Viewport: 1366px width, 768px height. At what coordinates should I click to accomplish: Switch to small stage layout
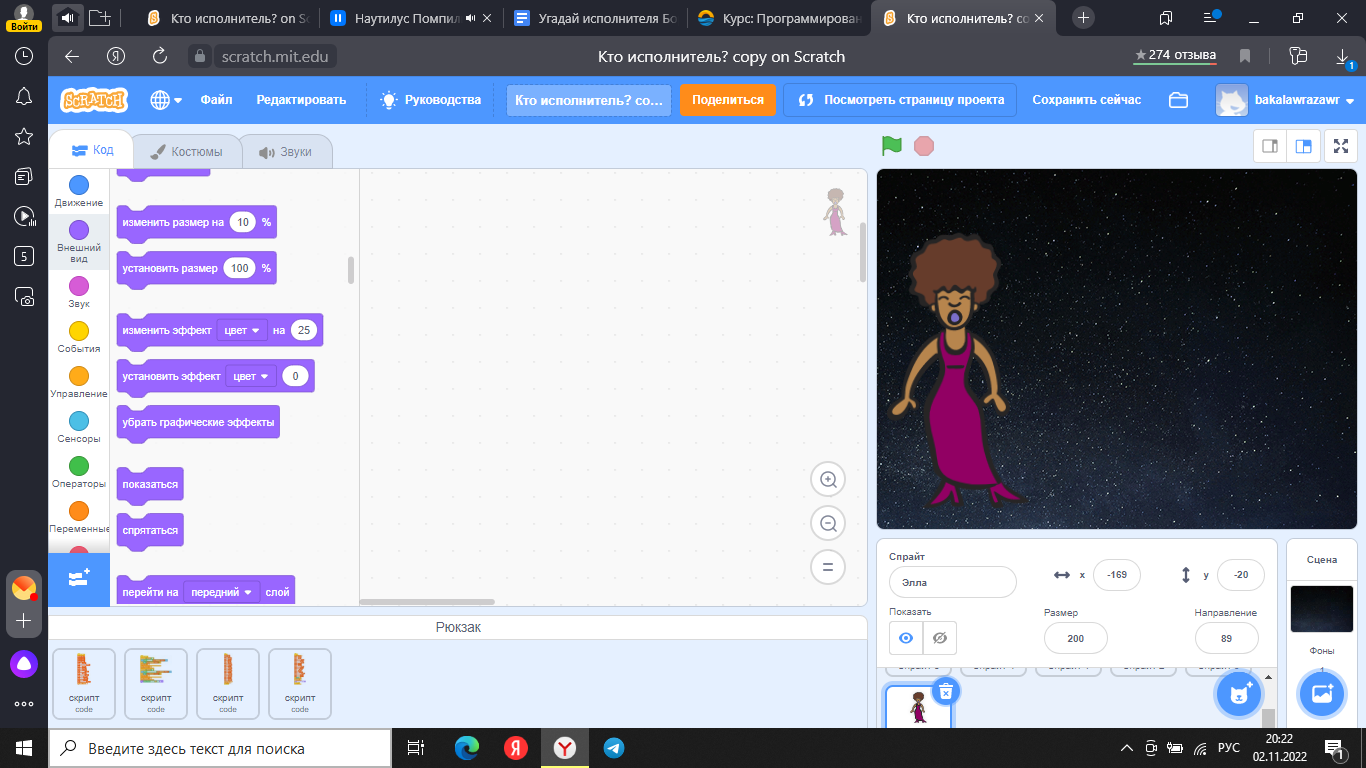(1270, 146)
